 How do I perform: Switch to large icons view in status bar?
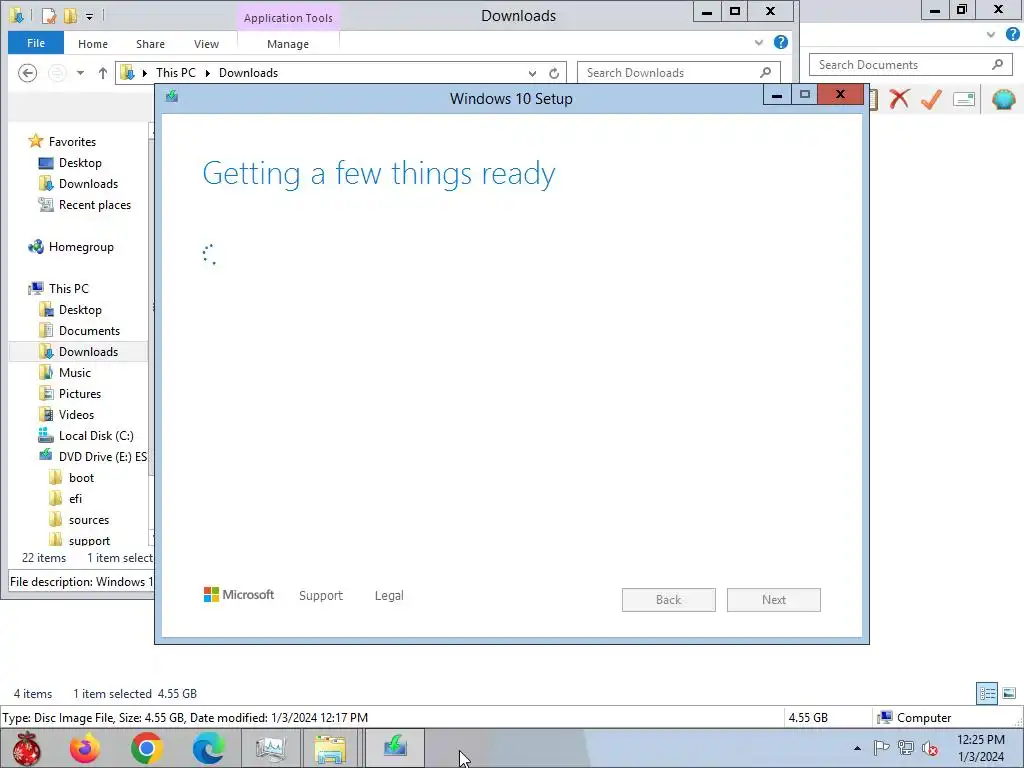pyautogui.click(x=1009, y=693)
